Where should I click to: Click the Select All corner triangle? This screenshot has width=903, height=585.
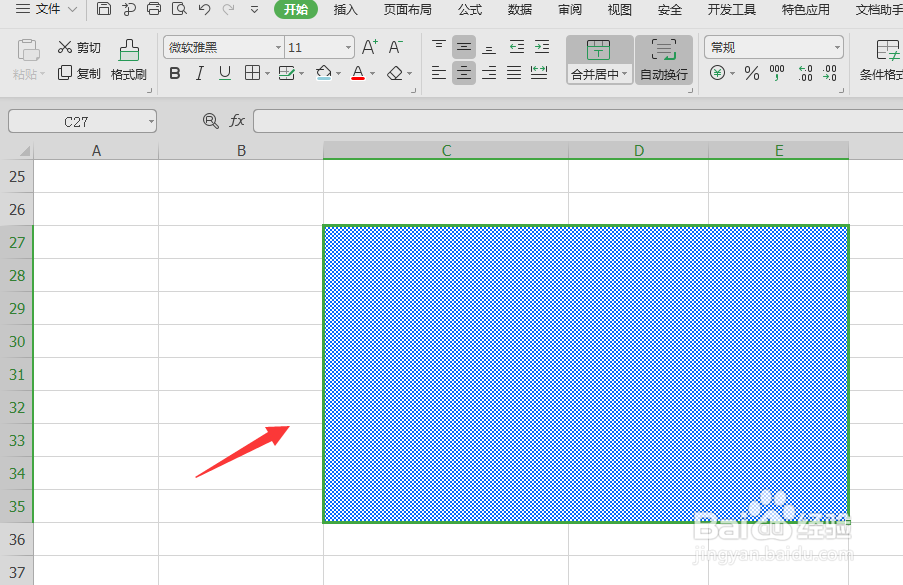pyautogui.click(x=24, y=151)
